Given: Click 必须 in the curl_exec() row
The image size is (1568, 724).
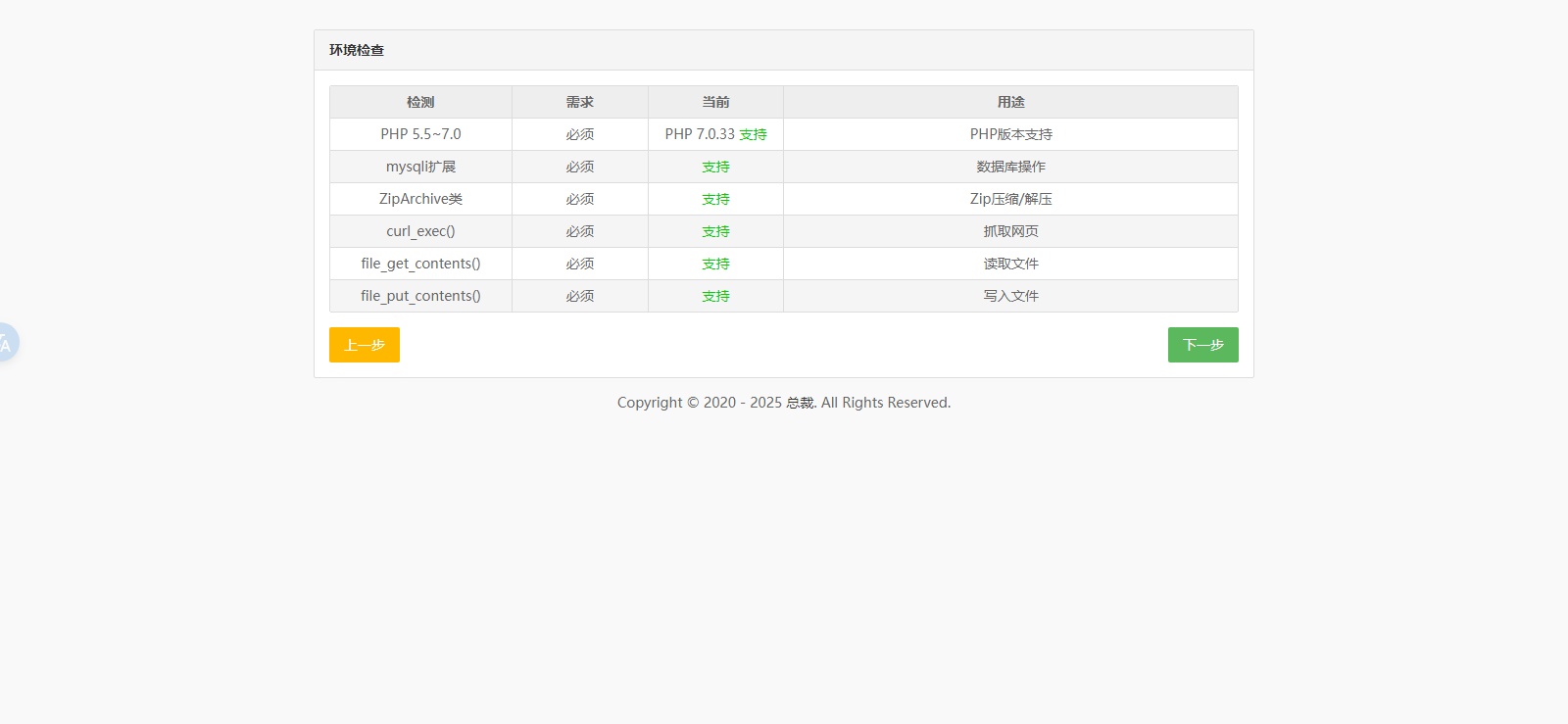Looking at the screenshot, I should click(580, 231).
